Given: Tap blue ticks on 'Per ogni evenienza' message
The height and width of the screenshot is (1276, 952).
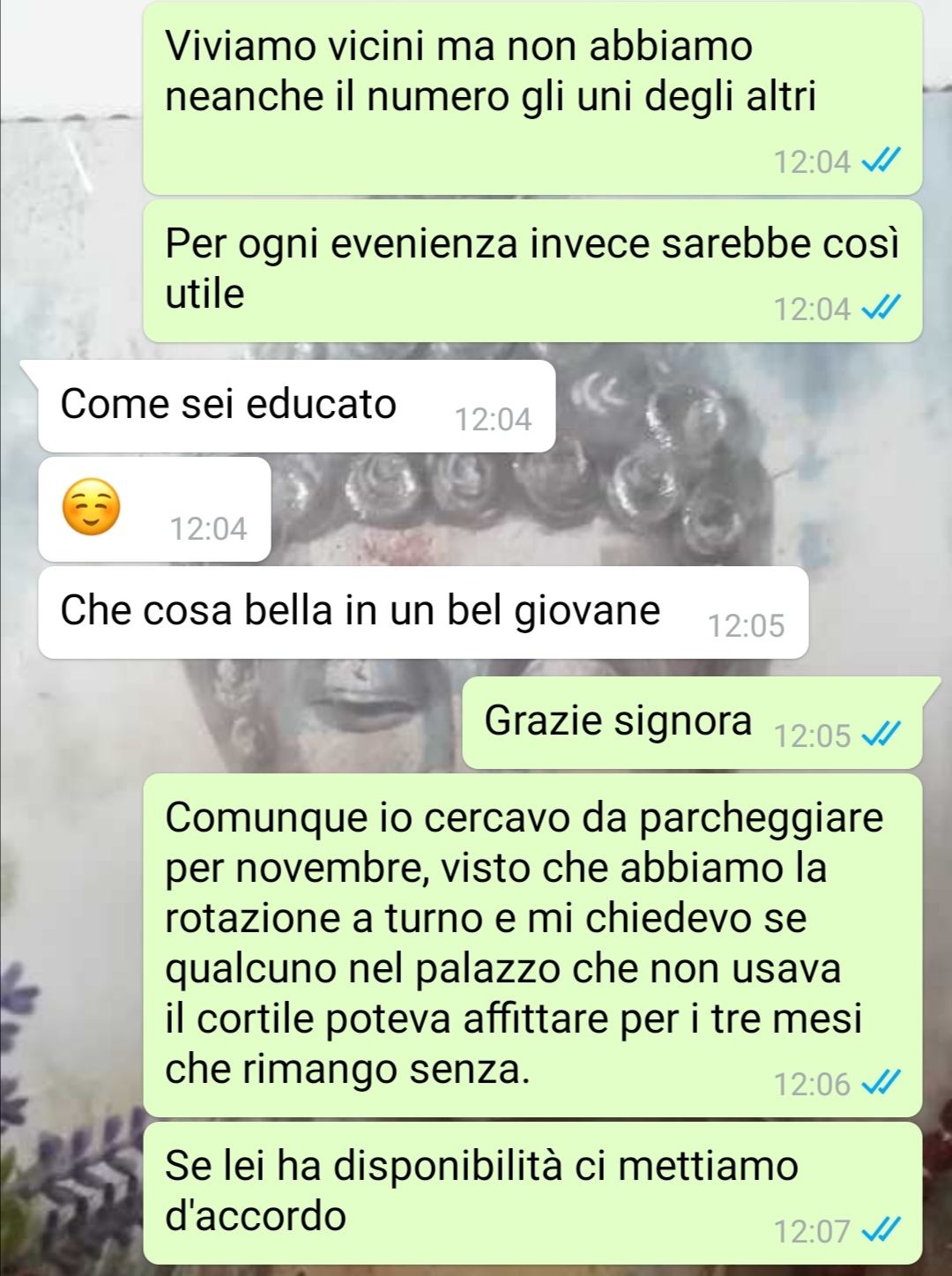Looking at the screenshot, I should coord(881,308).
